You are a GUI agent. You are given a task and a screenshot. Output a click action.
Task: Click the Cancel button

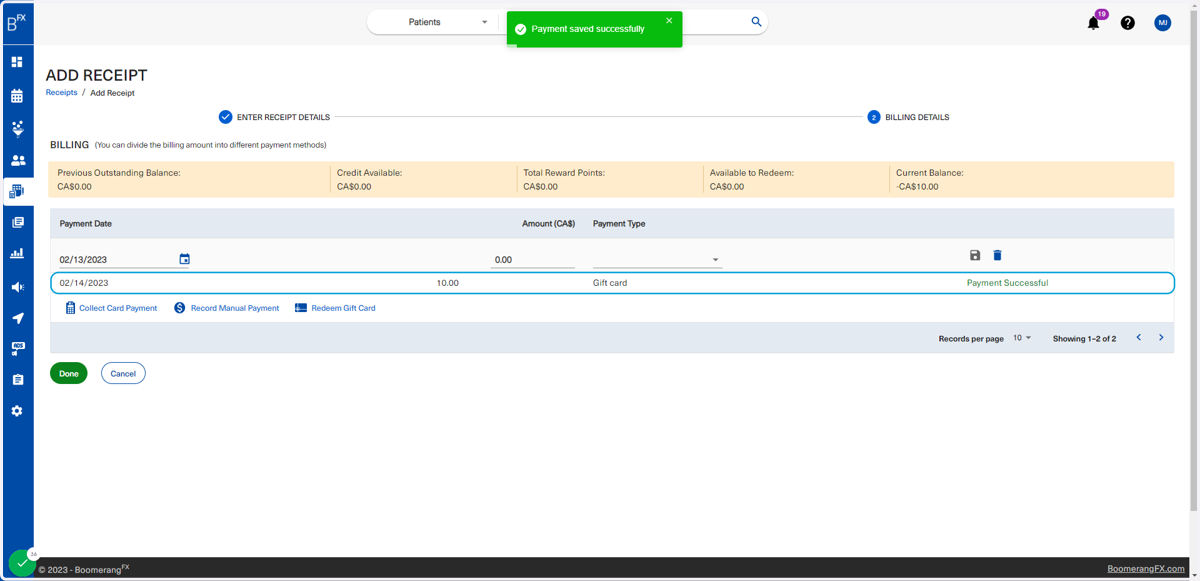tap(123, 373)
